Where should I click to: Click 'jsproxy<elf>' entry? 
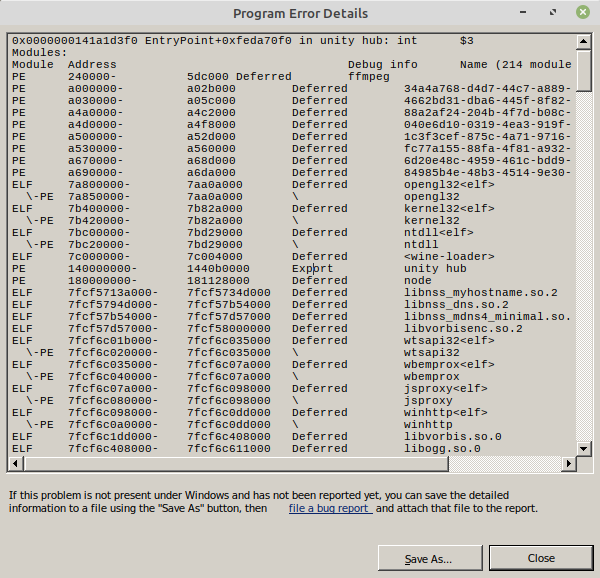(446, 389)
